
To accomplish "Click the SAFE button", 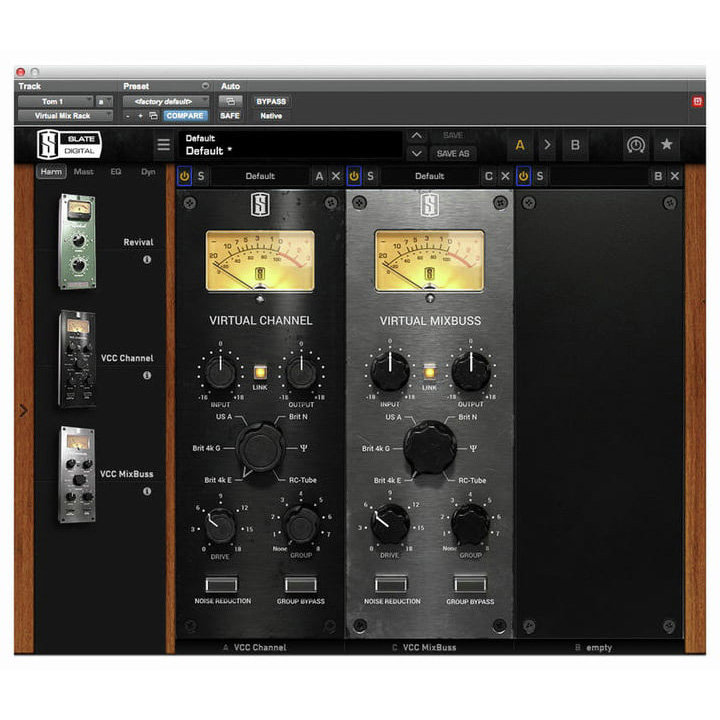I will (230, 116).
